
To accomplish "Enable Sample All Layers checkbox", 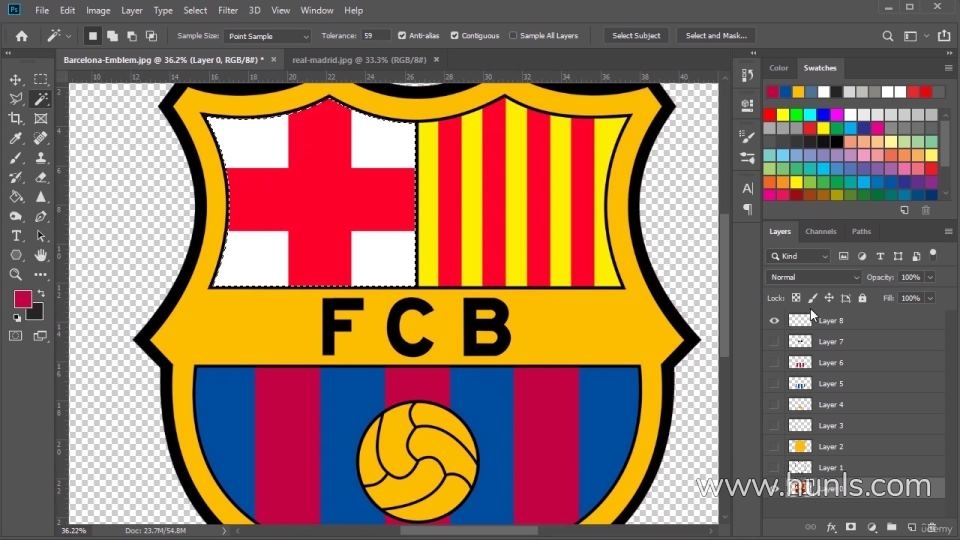I will point(513,36).
